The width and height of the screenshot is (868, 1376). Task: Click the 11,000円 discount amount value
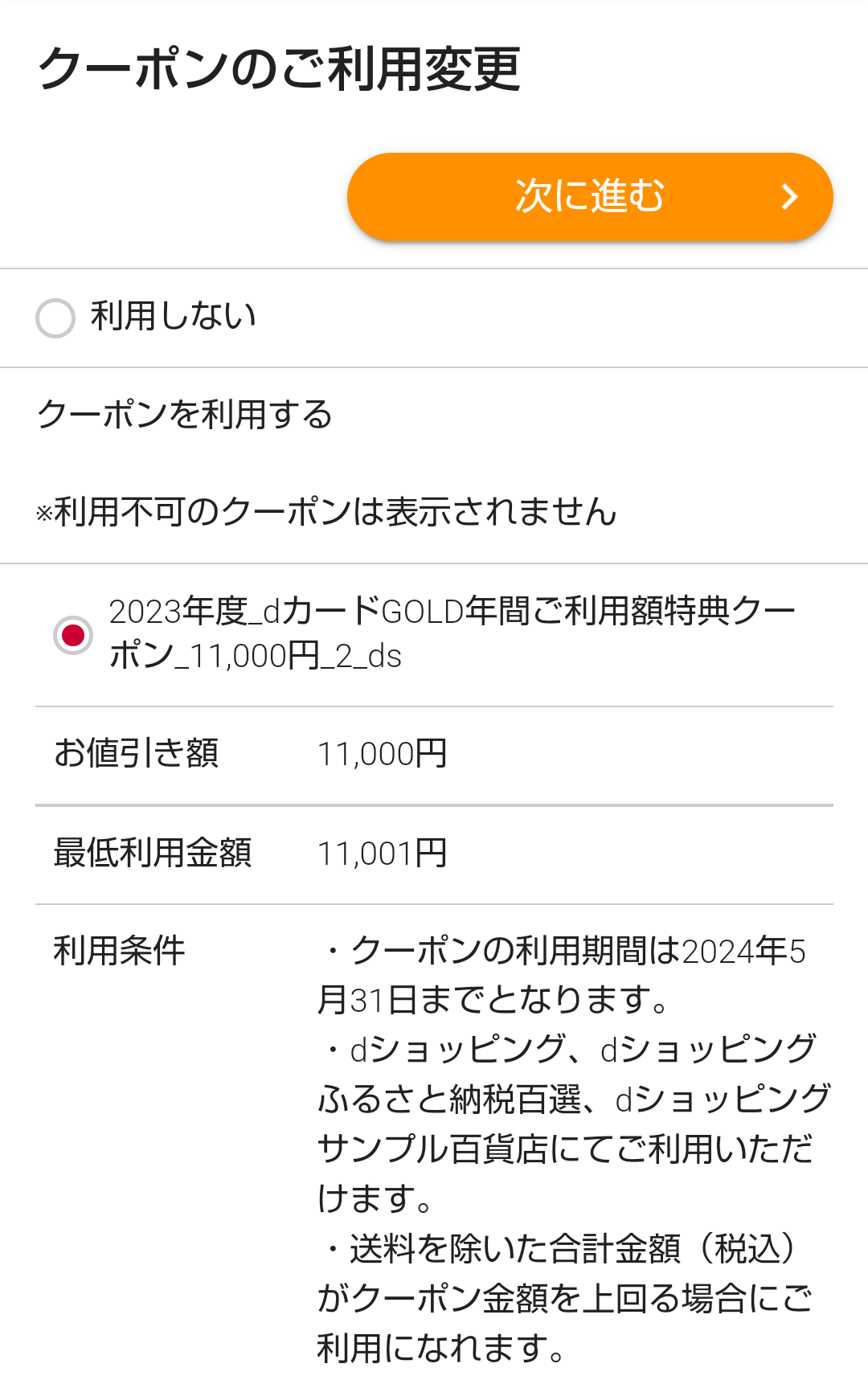tap(382, 755)
